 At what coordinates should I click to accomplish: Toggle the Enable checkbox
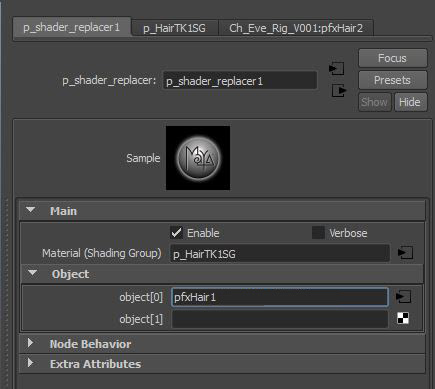[x=176, y=233]
